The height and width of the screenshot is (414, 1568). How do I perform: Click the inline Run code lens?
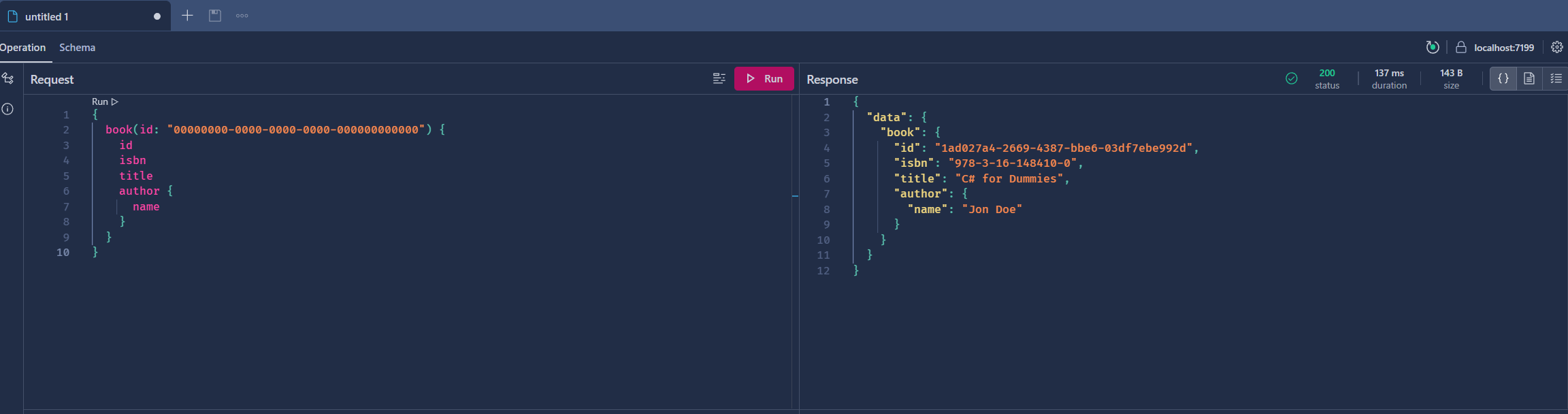[x=105, y=101]
